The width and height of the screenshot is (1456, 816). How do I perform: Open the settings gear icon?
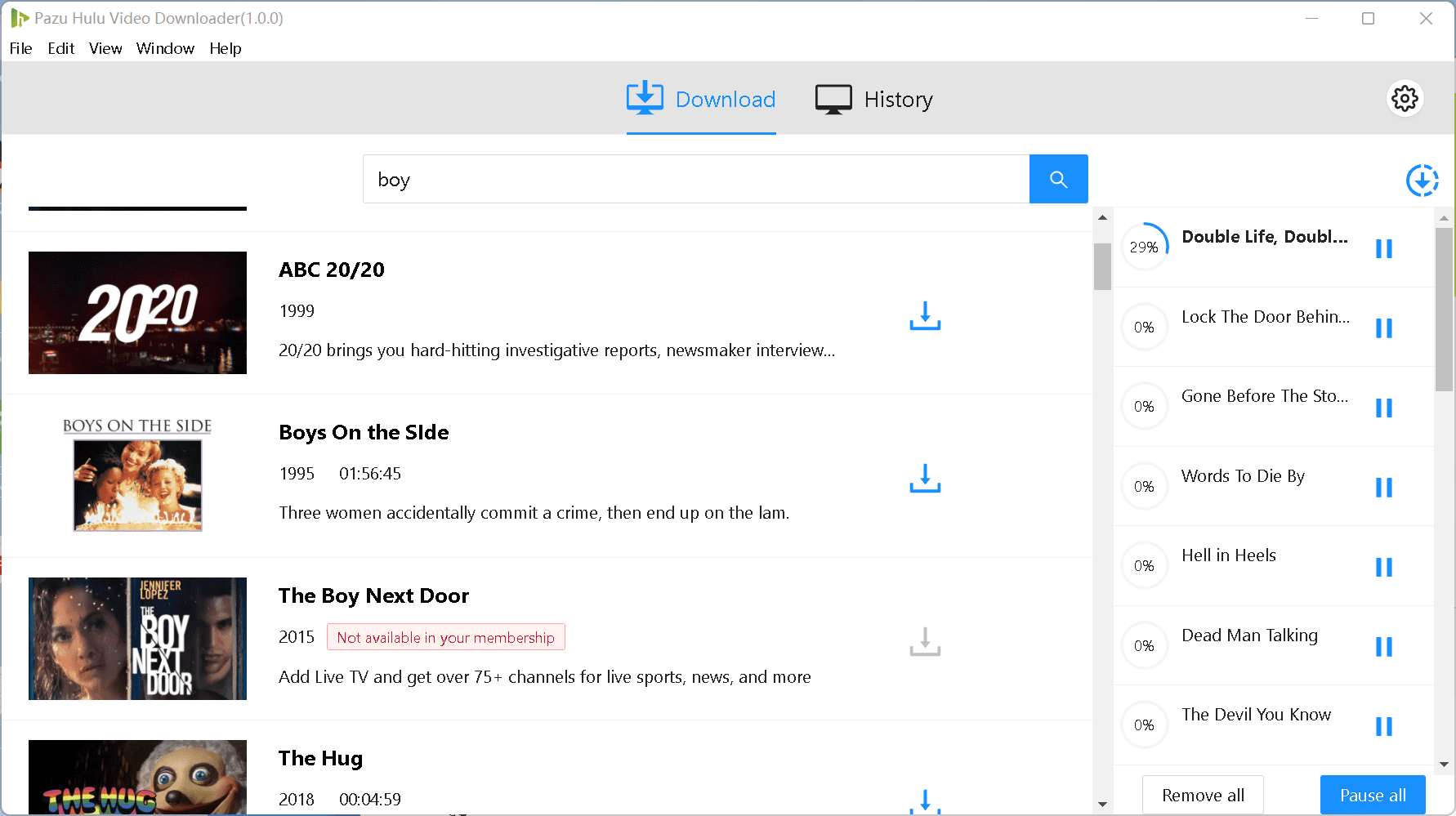coord(1405,99)
